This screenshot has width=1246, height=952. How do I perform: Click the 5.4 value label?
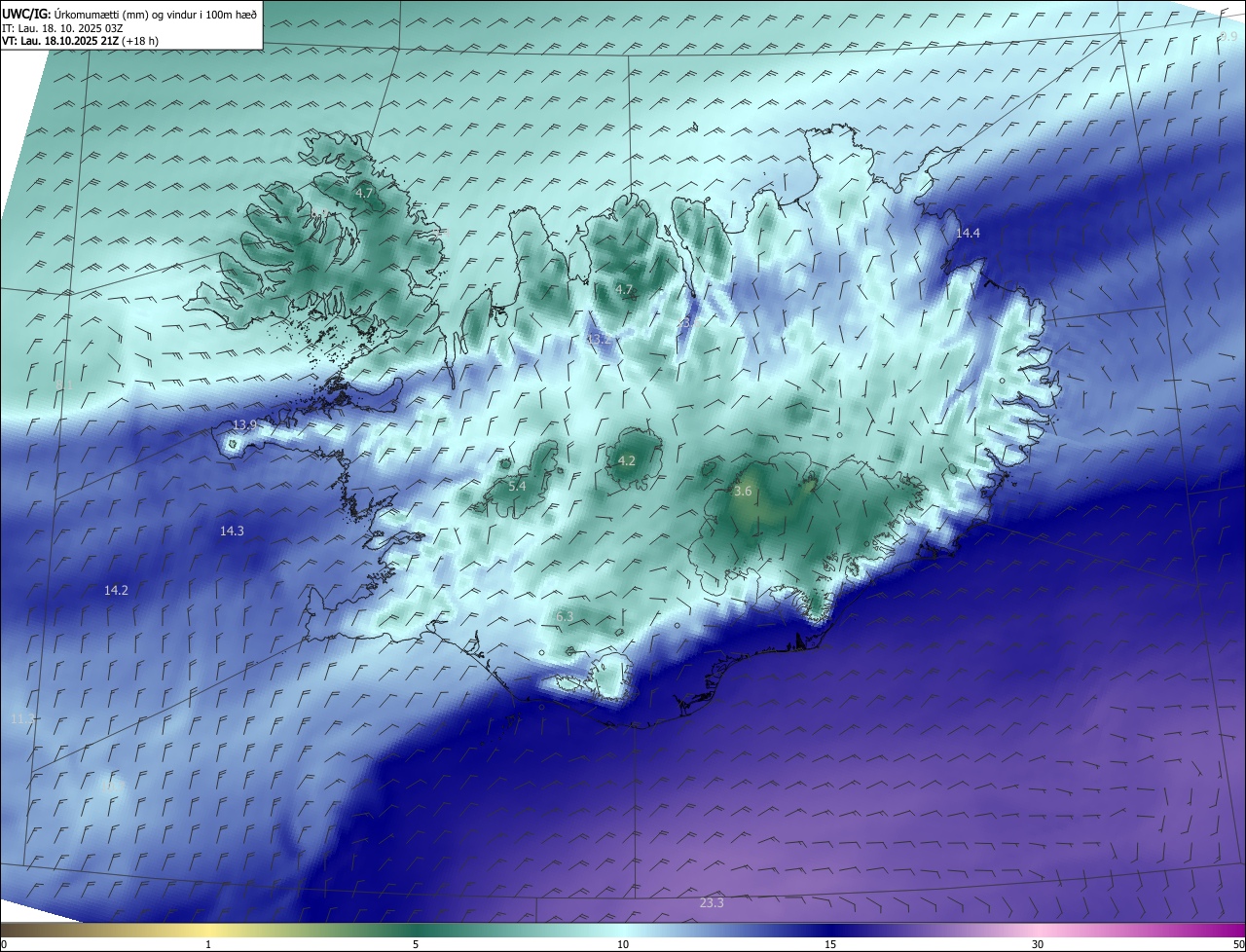[x=517, y=486]
